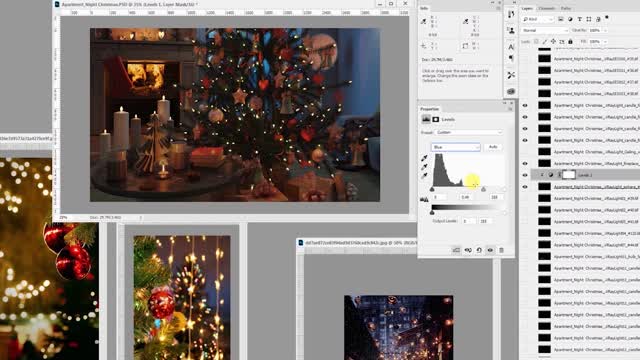Screen dimensions: 640x360
Task: Click the Auto button in Levels
Action: 493,147
